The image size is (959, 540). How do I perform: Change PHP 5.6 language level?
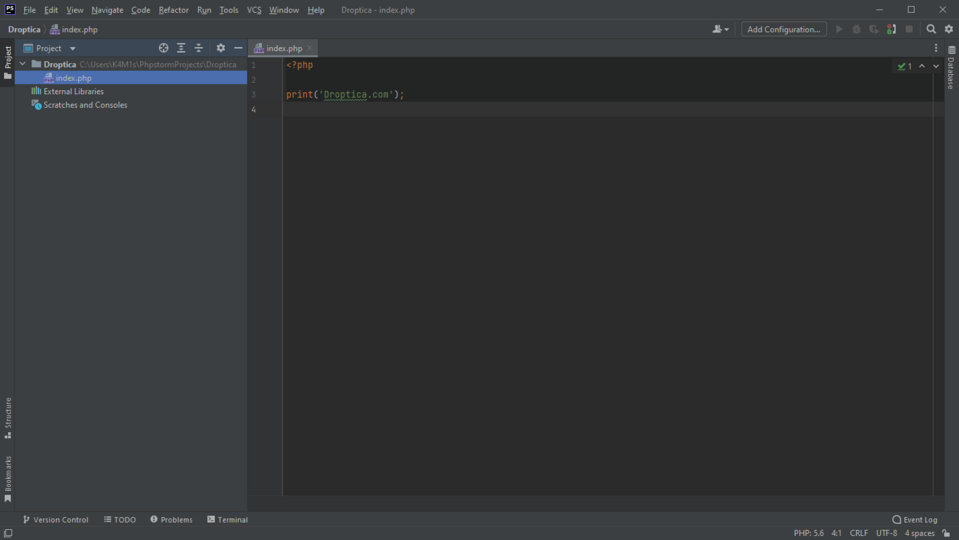click(809, 533)
